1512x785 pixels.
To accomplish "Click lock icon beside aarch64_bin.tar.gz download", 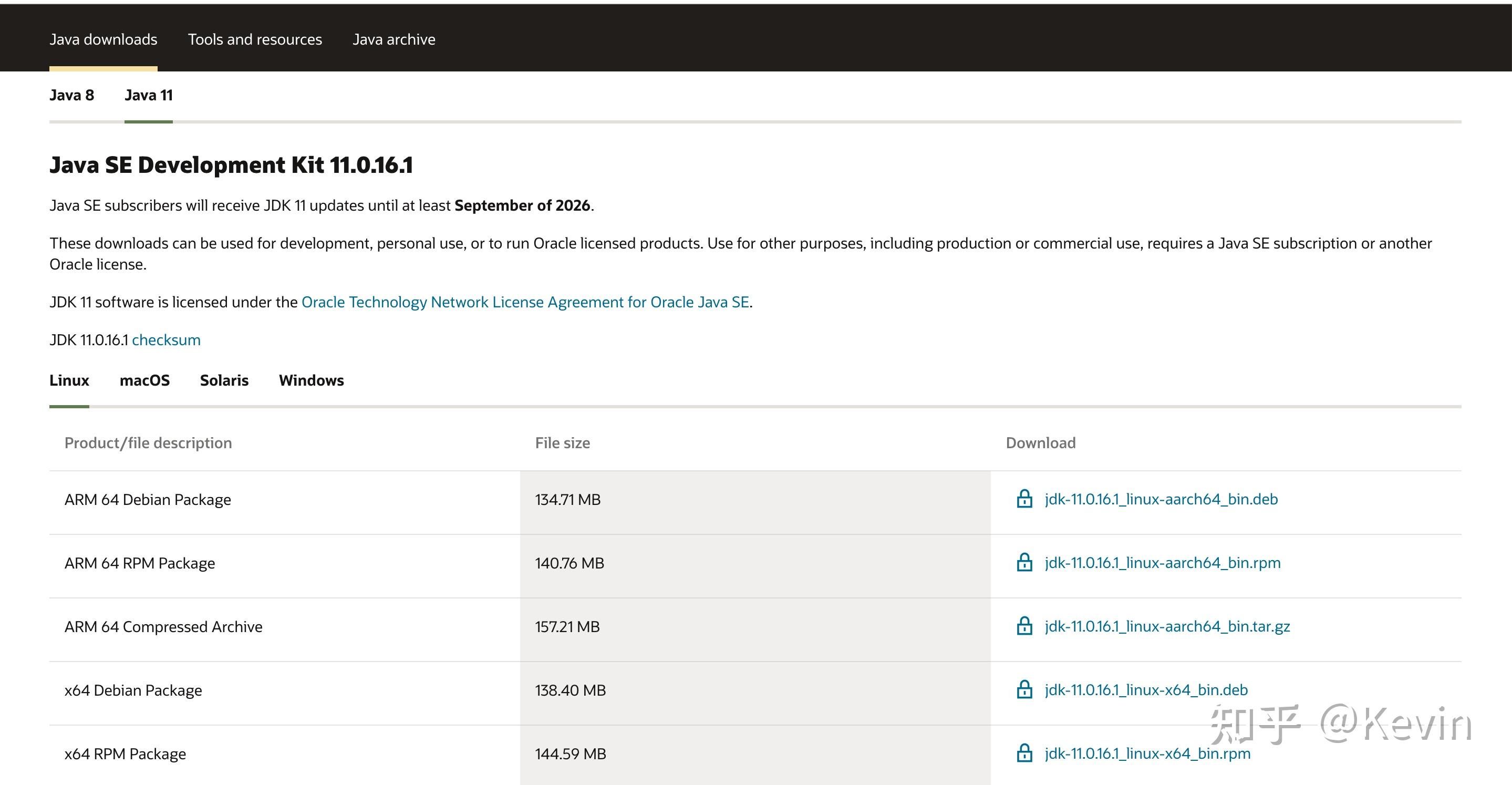I will pyautogui.click(x=1024, y=626).
